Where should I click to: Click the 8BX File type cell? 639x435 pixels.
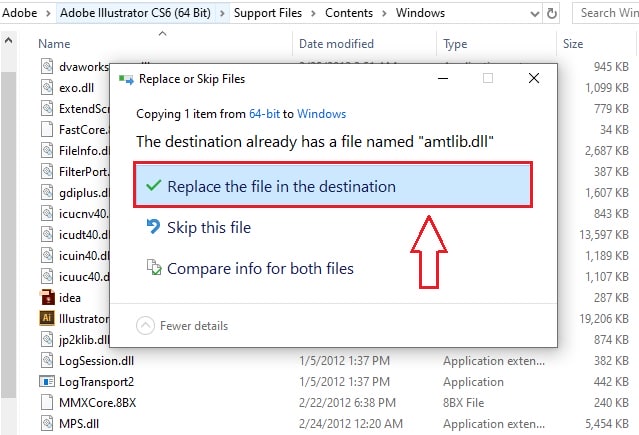click(464, 403)
